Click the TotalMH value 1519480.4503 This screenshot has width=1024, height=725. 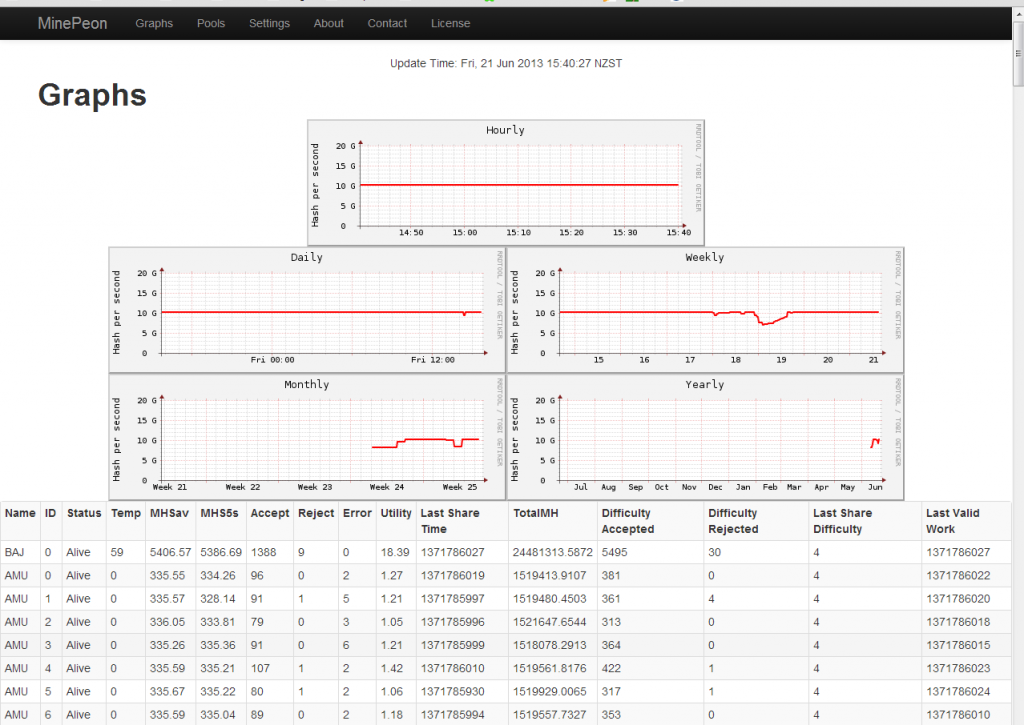[x=549, y=599]
